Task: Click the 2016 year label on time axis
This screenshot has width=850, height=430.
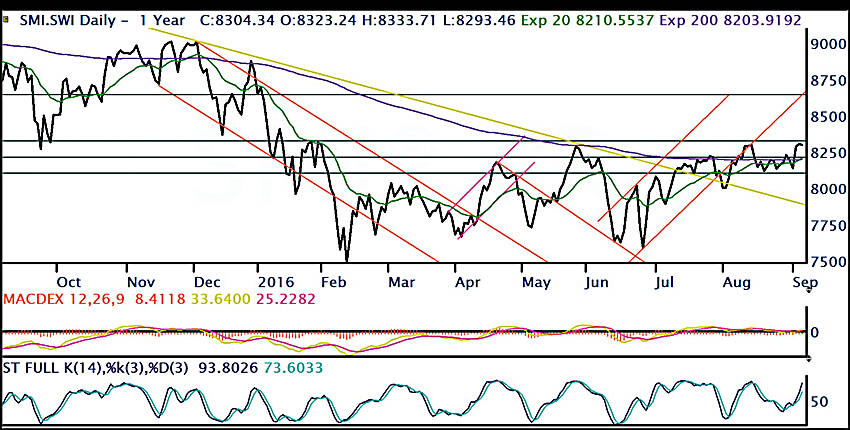Action: [x=278, y=283]
